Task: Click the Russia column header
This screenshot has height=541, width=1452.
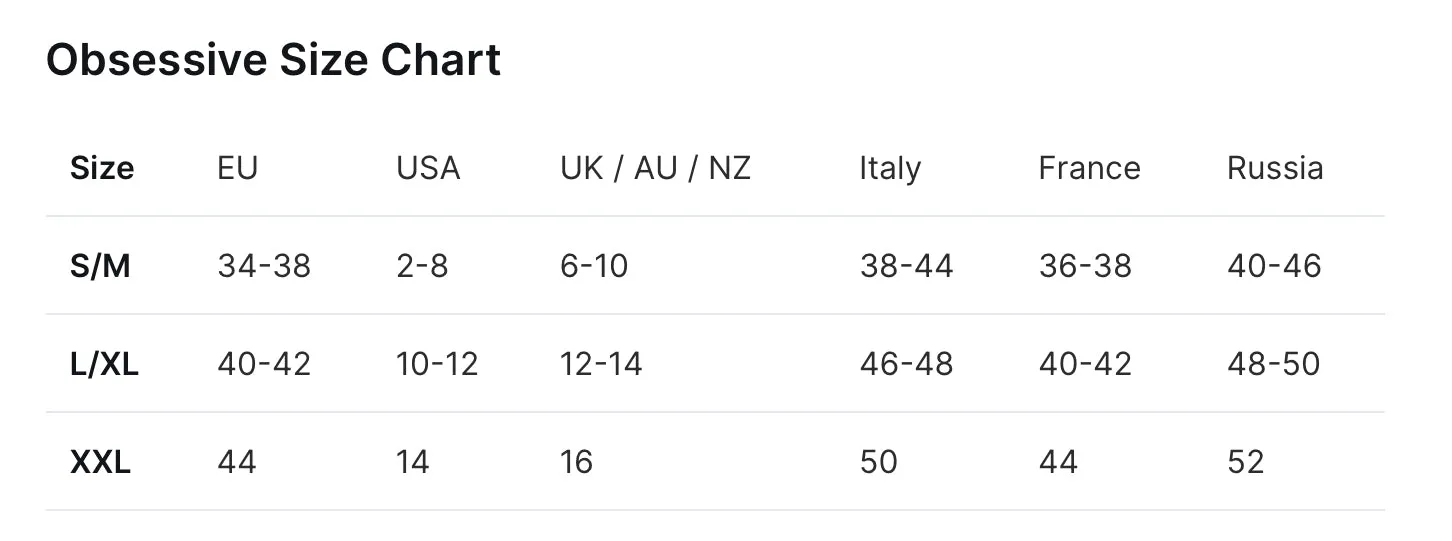Action: (x=1275, y=168)
